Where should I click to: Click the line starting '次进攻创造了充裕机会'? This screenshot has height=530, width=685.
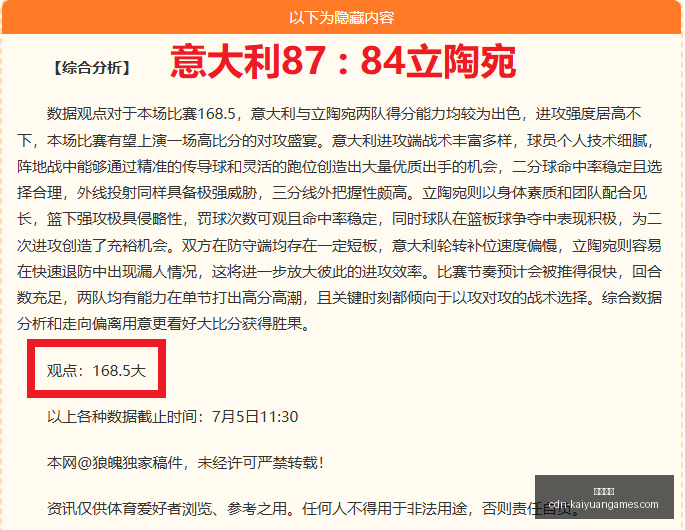click(339, 246)
